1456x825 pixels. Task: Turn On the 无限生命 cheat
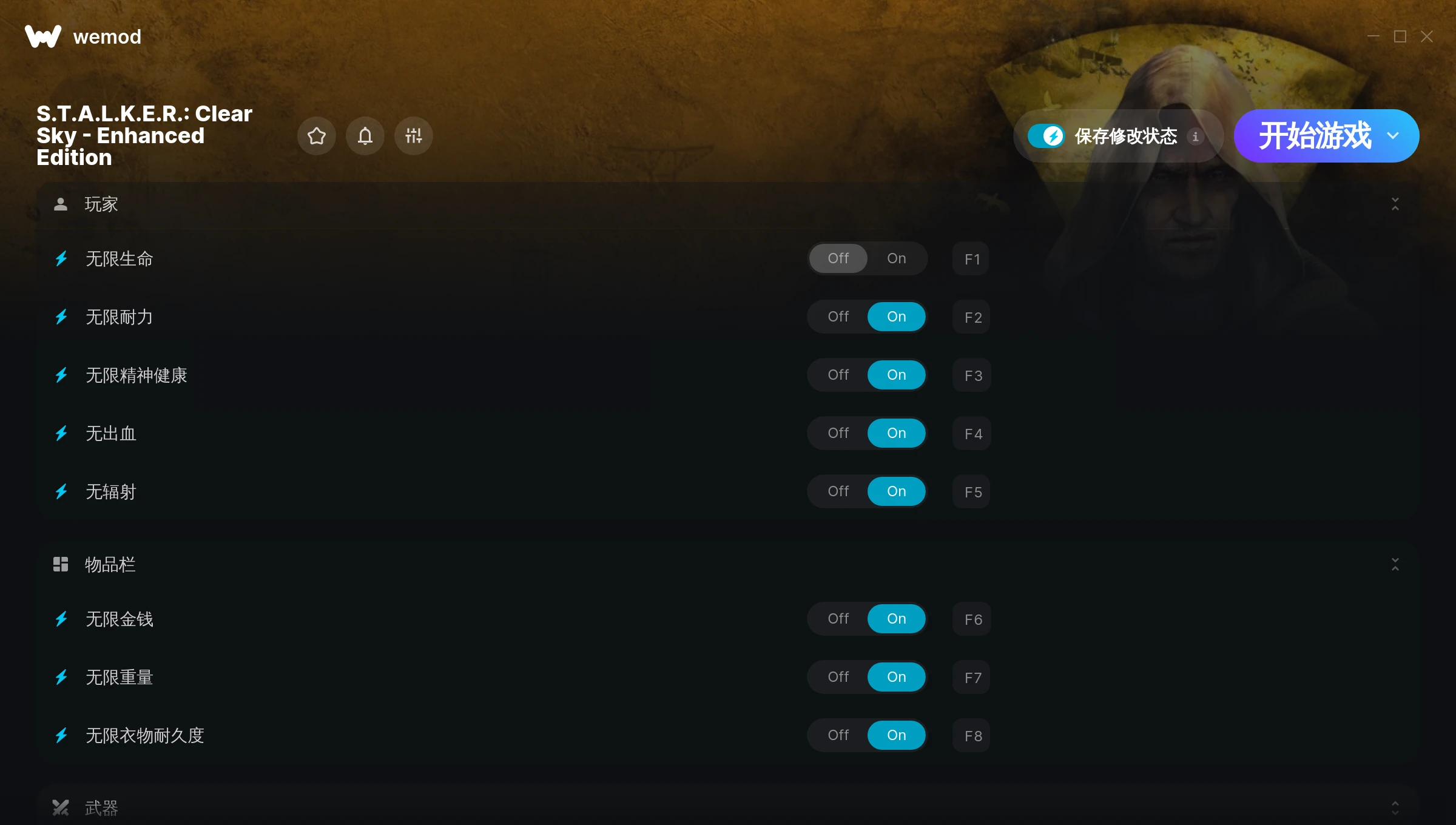pos(897,258)
